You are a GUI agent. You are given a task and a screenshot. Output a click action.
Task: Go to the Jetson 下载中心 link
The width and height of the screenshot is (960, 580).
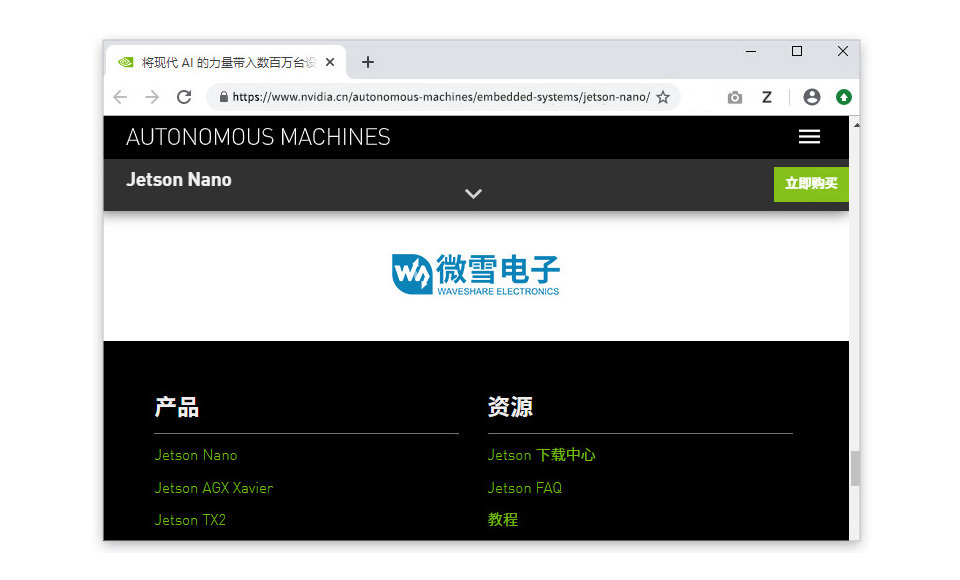click(x=541, y=455)
